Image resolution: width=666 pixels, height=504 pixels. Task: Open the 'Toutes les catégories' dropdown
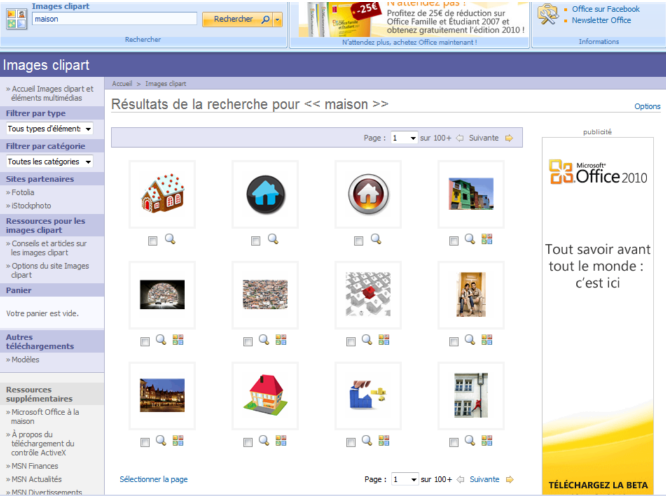pyautogui.click(x=49, y=162)
